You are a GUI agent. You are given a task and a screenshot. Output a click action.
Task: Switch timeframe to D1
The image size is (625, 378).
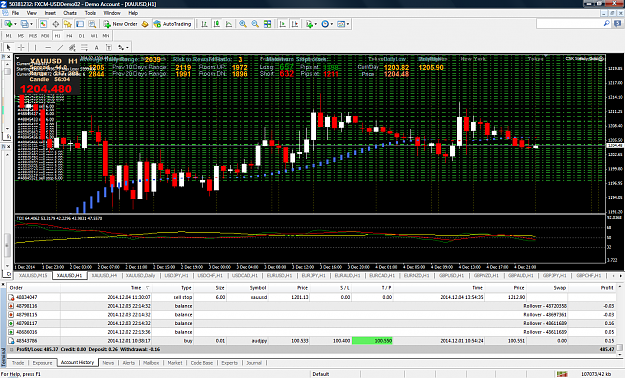[82, 36]
